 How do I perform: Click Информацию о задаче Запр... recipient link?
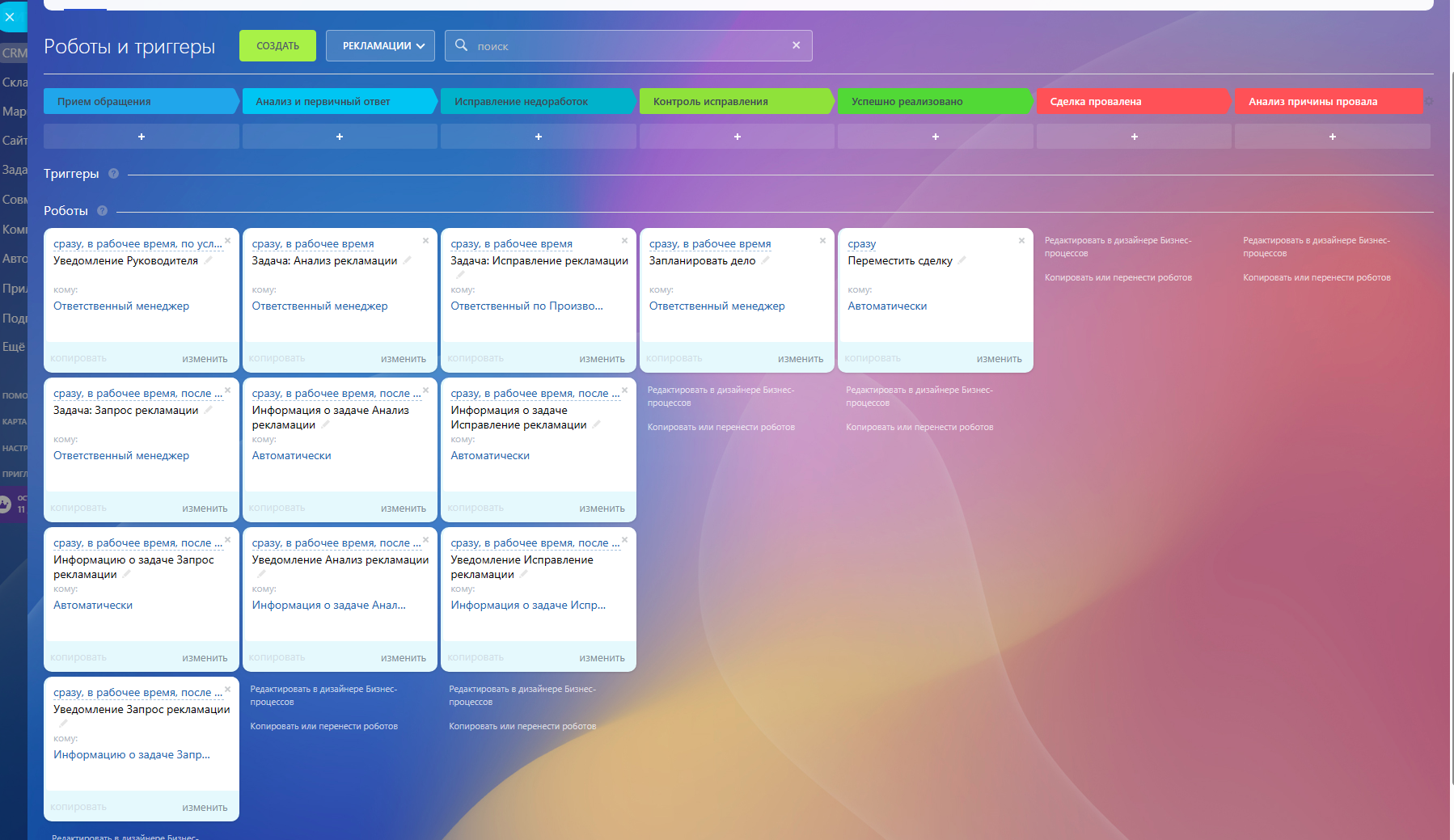(132, 754)
